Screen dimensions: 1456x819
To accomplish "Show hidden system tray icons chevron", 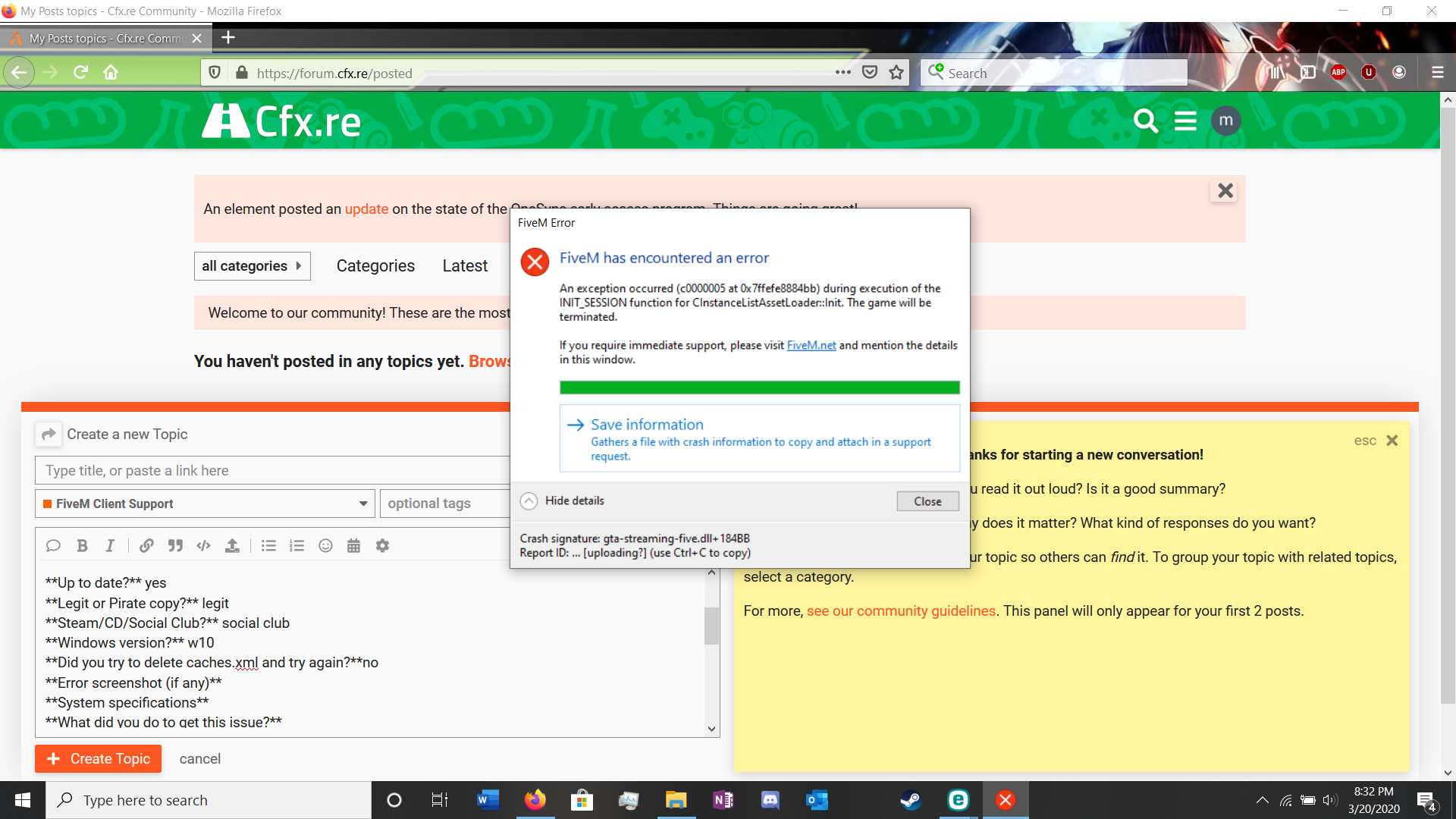I will (x=1262, y=800).
